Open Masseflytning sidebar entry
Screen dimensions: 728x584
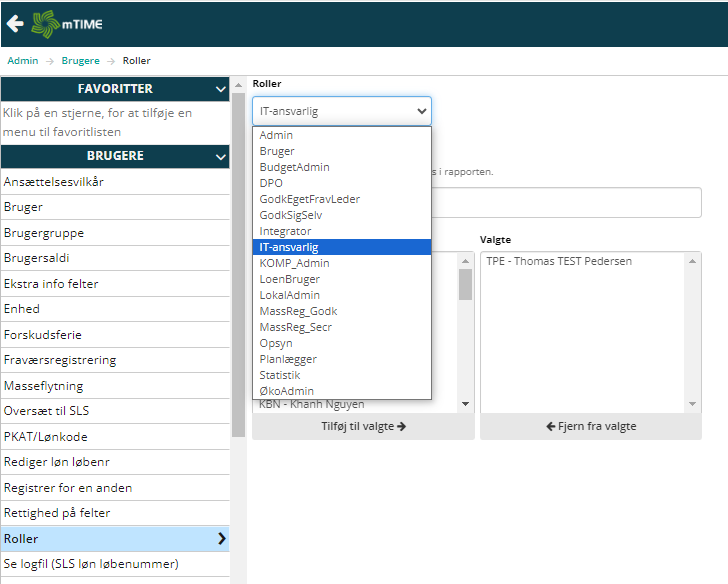44,386
